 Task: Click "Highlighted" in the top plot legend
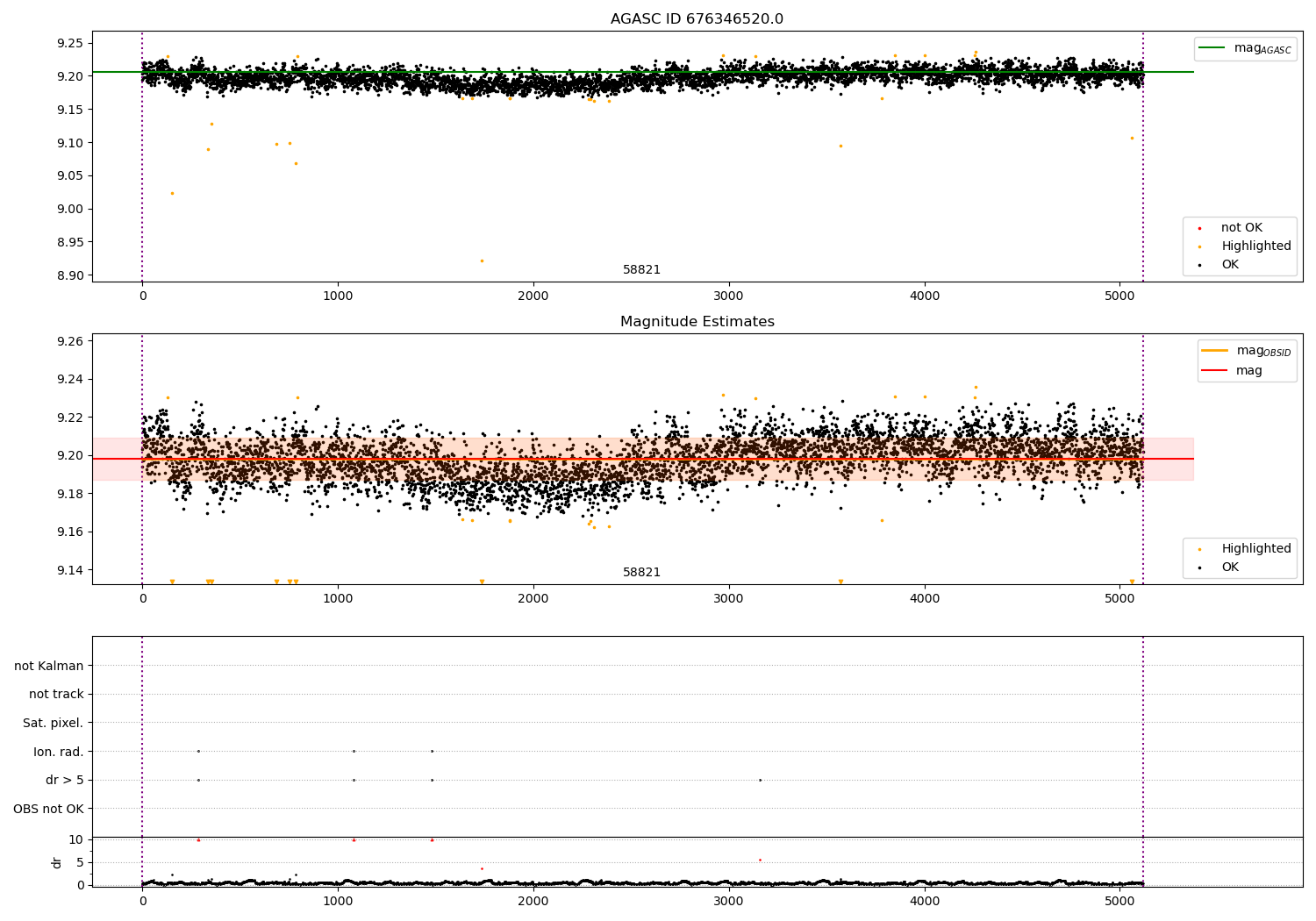pyautogui.click(x=1256, y=246)
